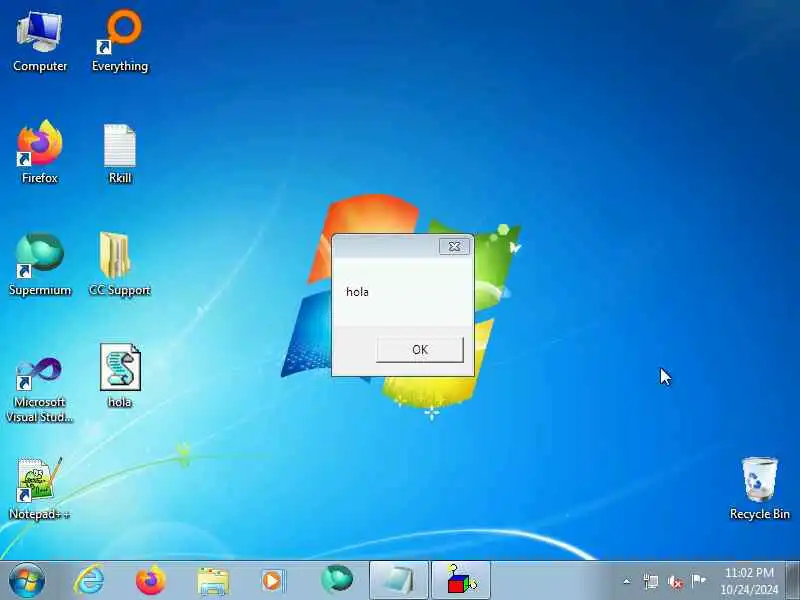
Task: Select the hola script file icon
Action: pos(120,377)
